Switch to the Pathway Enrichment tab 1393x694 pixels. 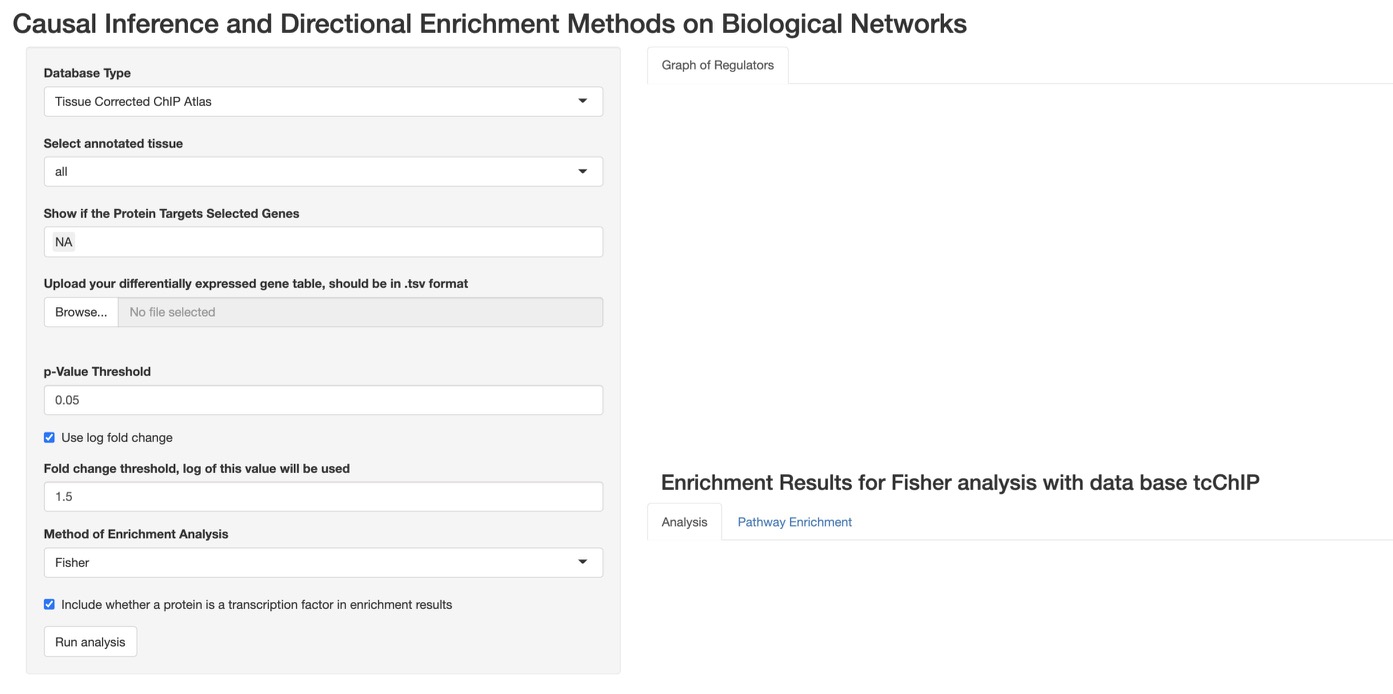pos(795,522)
